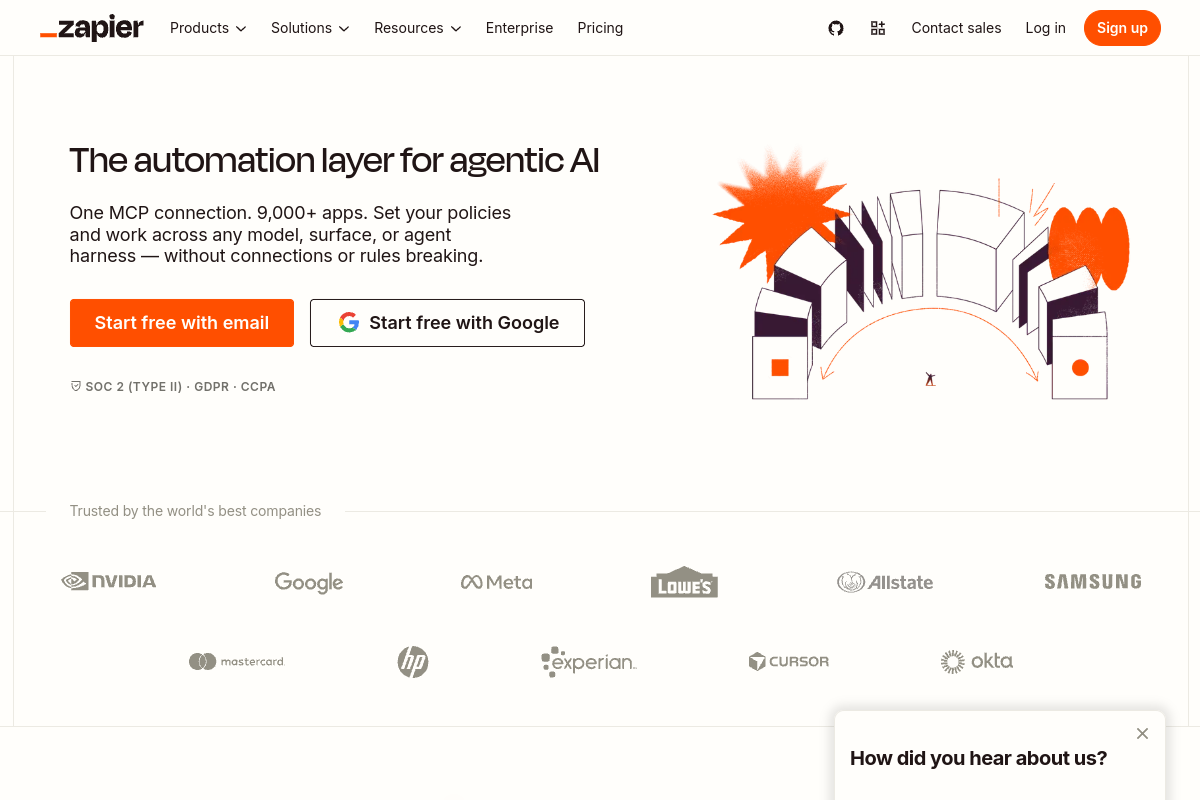Click the Google company logo
Screen dimensions: 1200x800
[309, 582]
